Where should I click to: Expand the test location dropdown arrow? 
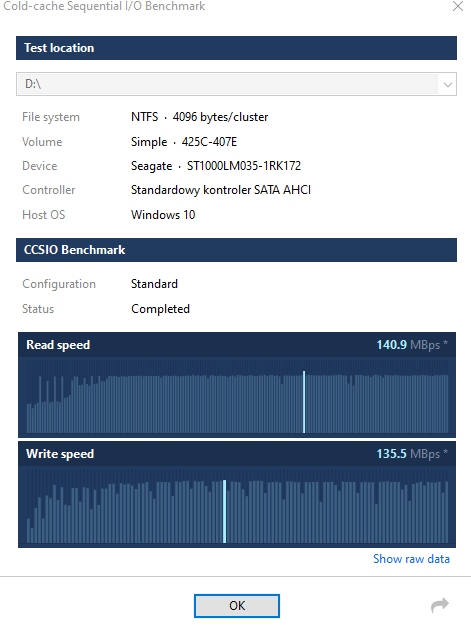(448, 84)
